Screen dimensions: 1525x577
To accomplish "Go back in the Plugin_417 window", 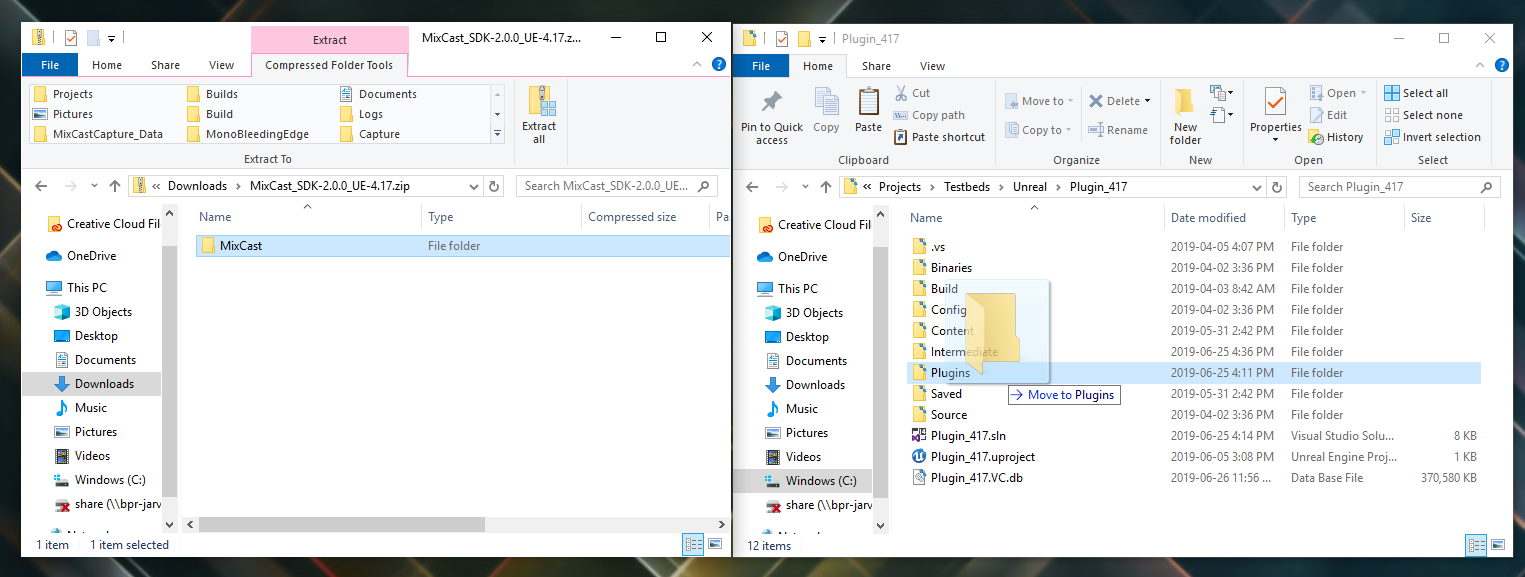I will click(753, 187).
